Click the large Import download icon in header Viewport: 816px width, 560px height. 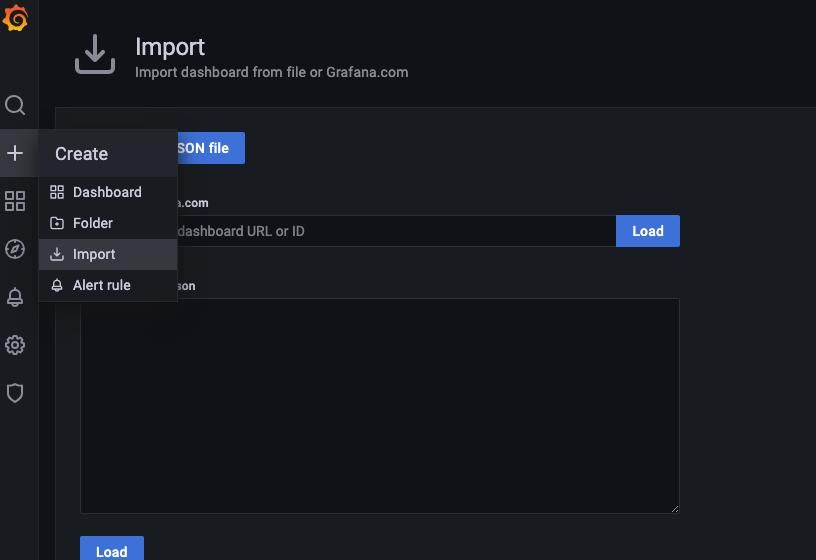95,54
